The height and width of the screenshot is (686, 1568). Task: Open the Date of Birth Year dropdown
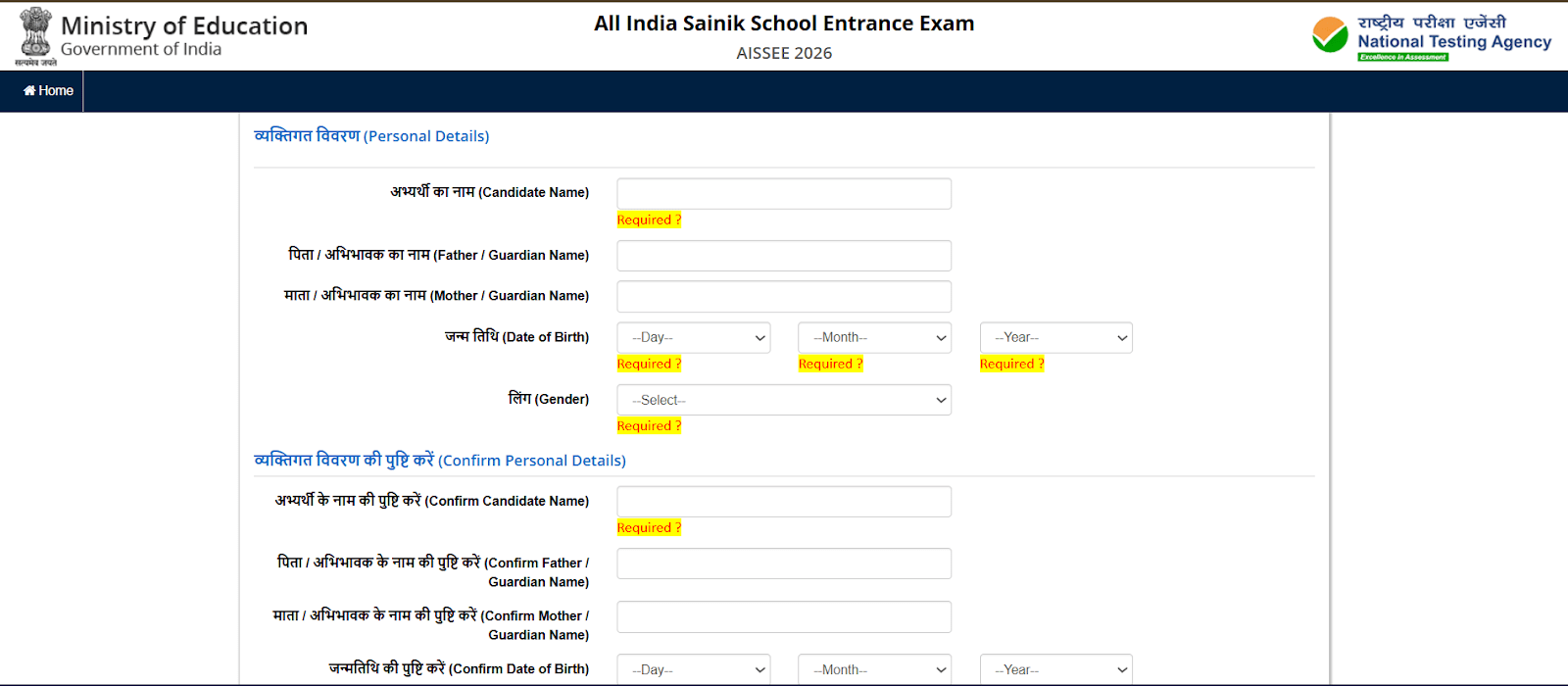pyautogui.click(x=1056, y=338)
